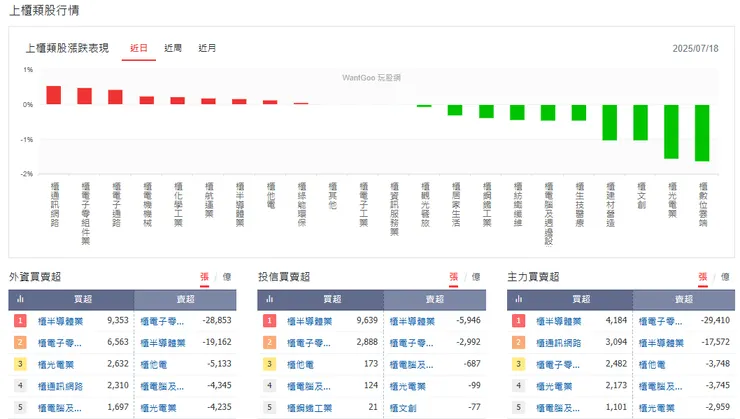
Task: Click bar chart icon in 外資買賣超 table header
Action: pos(20,299)
